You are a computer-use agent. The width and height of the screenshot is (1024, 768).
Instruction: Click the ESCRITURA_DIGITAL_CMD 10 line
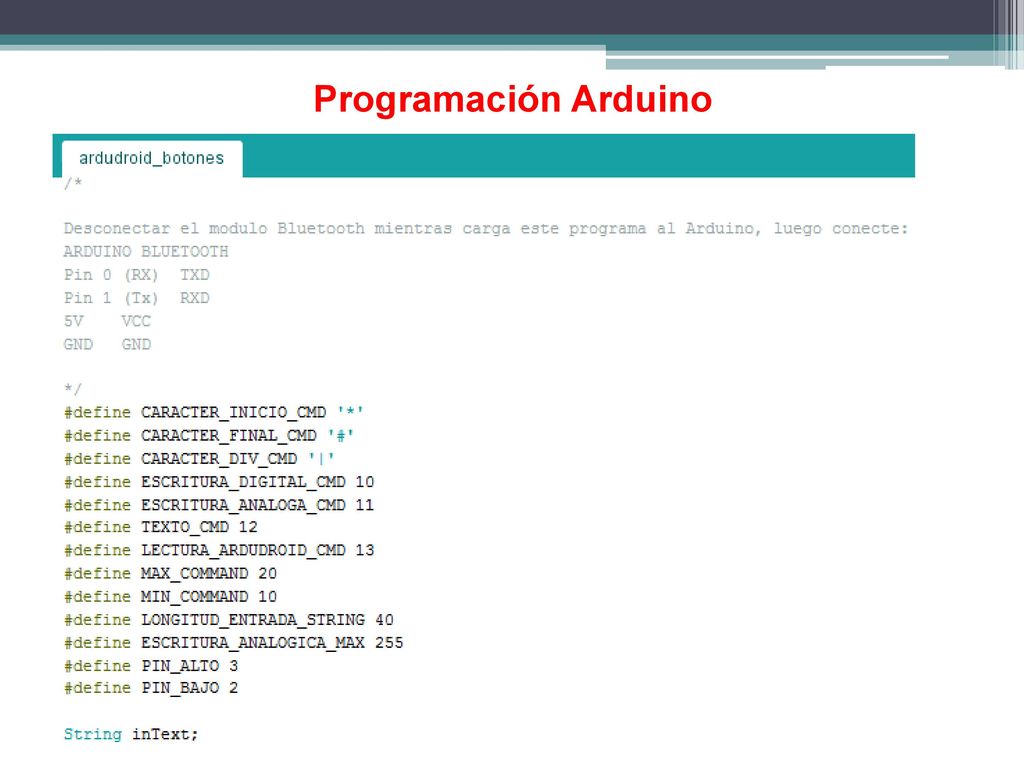219,482
